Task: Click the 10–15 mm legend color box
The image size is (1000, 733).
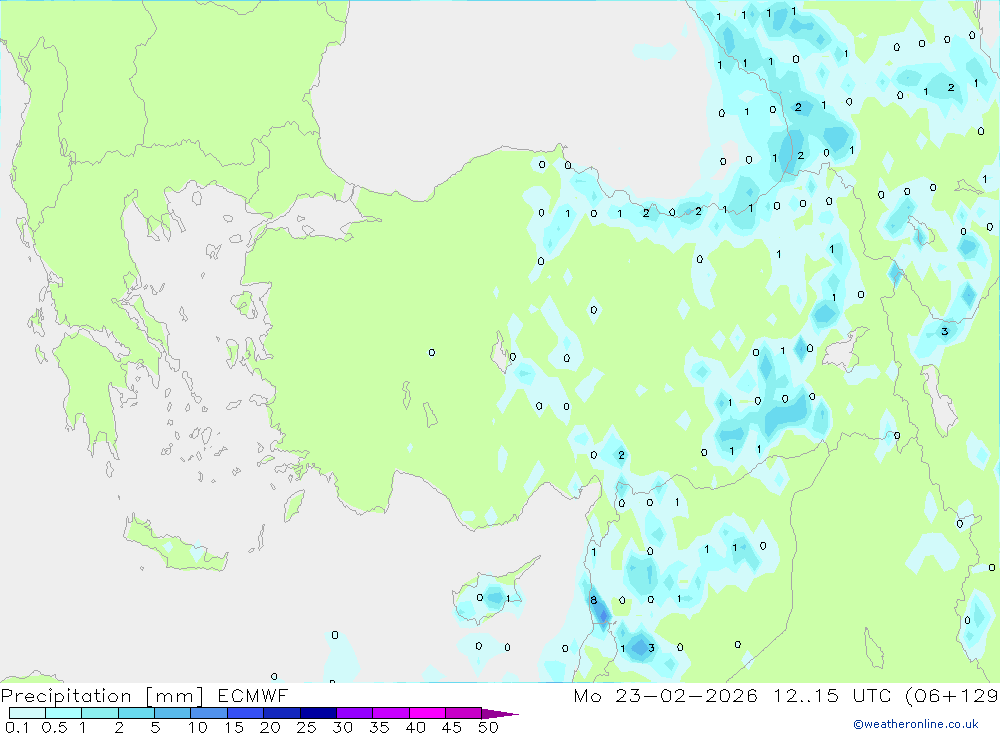Action: 209,713
